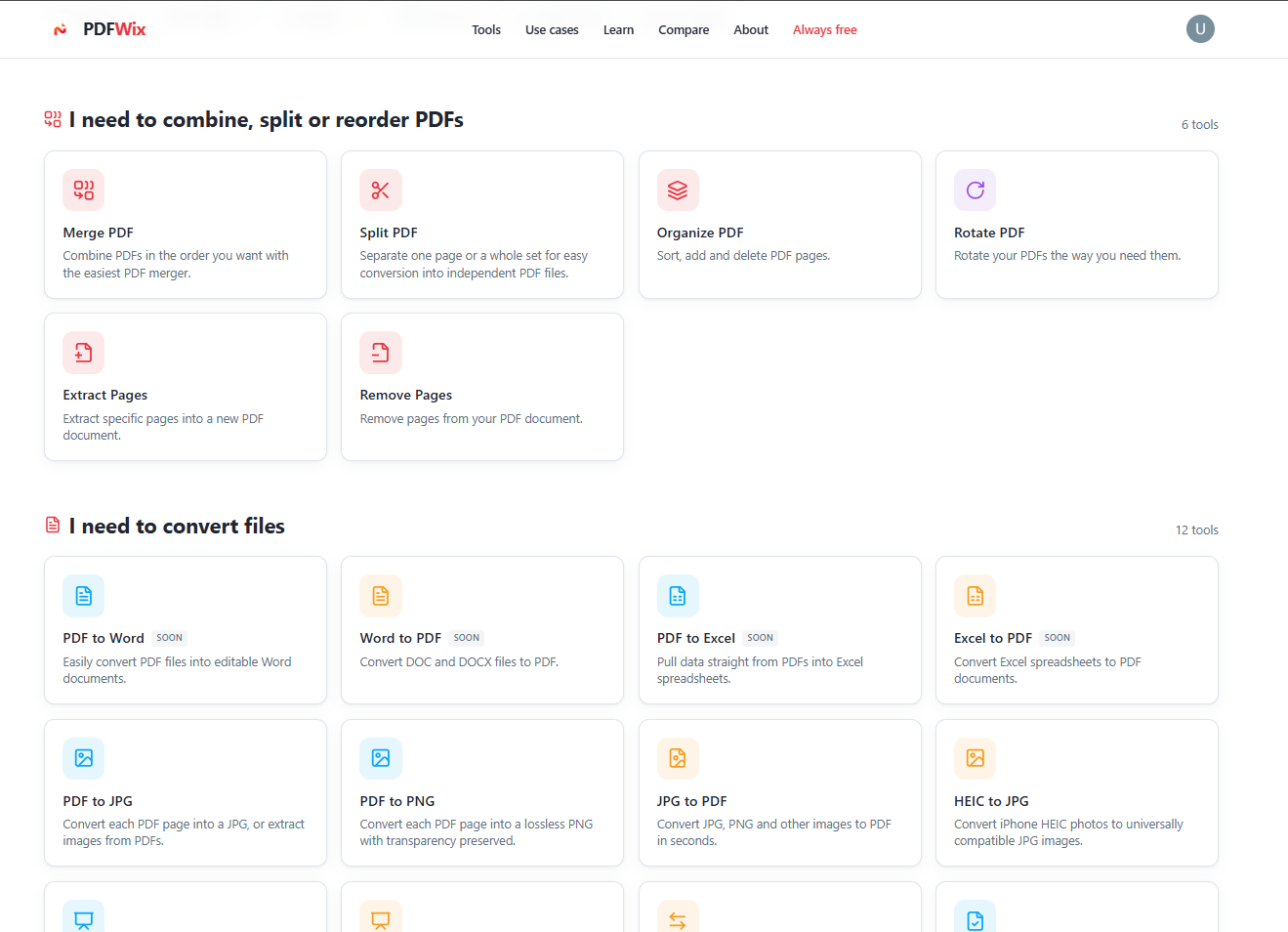Image resolution: width=1288 pixels, height=932 pixels.
Task: Click the SOON badge on PDF to Excel
Action: coord(761,638)
